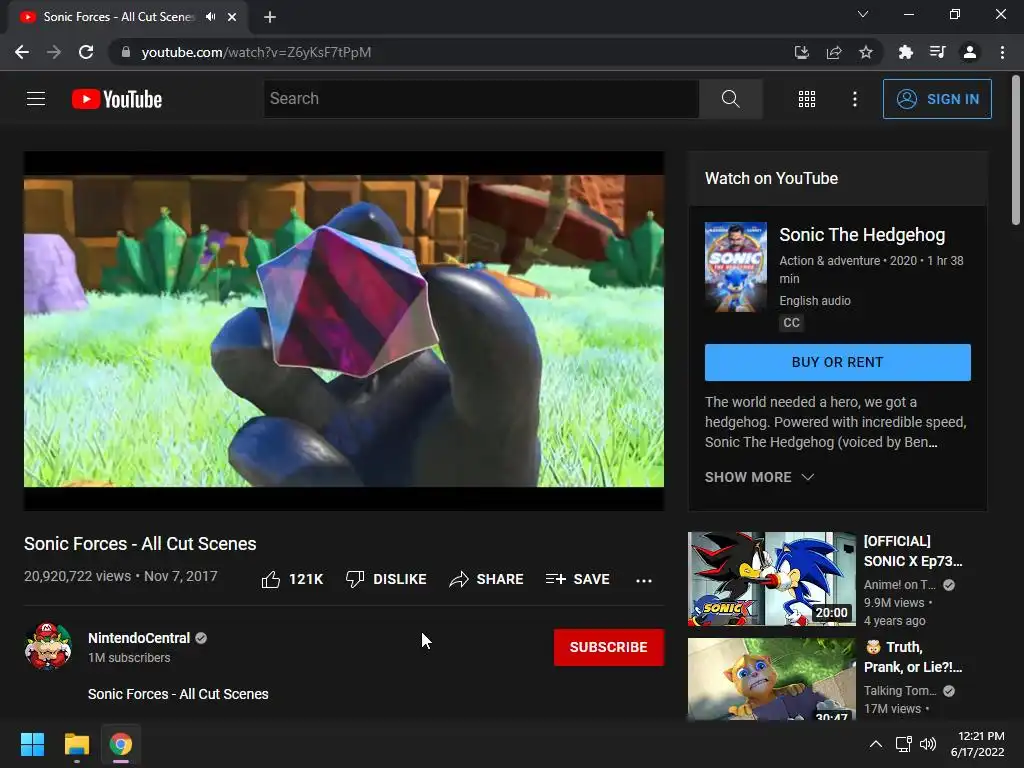Reload the YouTube page
The width and height of the screenshot is (1024, 768).
point(86,52)
